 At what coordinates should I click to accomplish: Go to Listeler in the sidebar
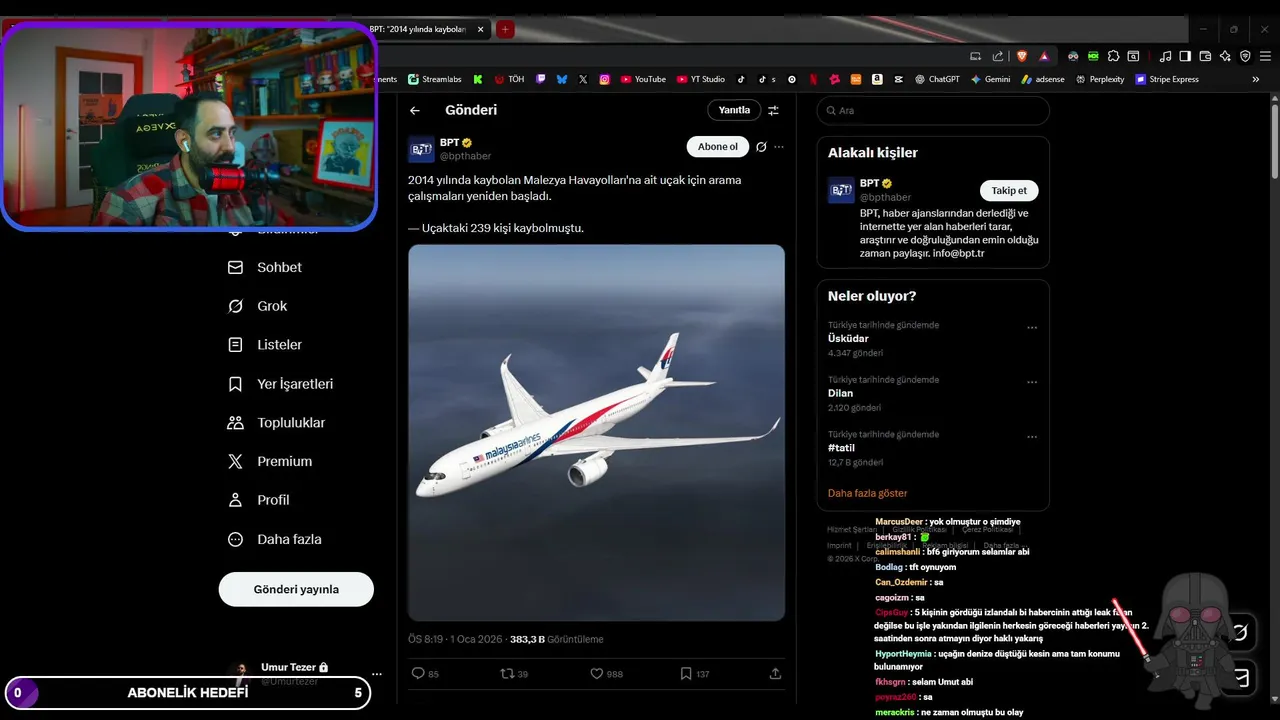coord(265,345)
